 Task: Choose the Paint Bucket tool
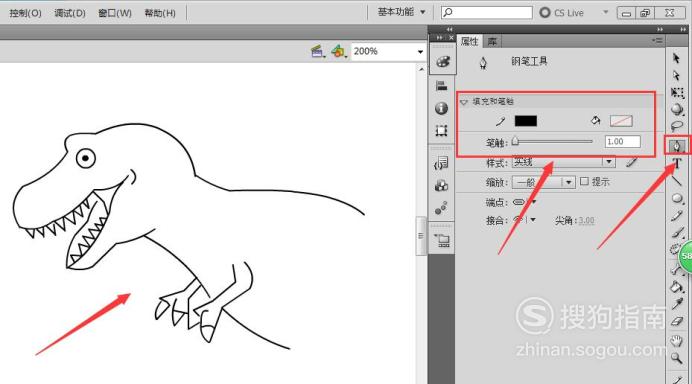click(676, 287)
